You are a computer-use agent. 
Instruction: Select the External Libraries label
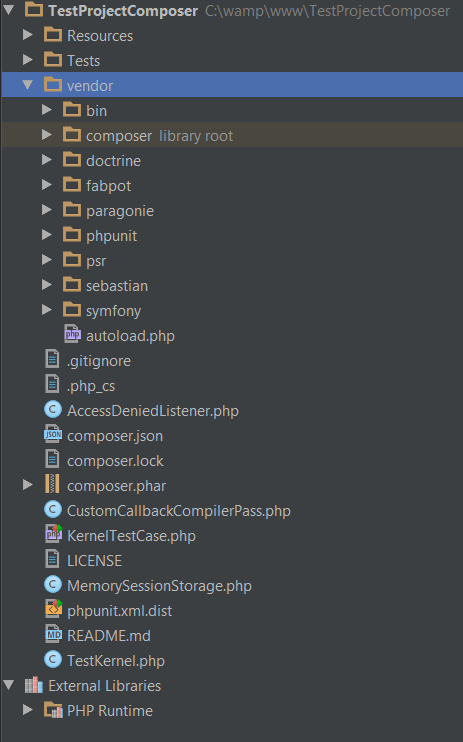tap(104, 686)
